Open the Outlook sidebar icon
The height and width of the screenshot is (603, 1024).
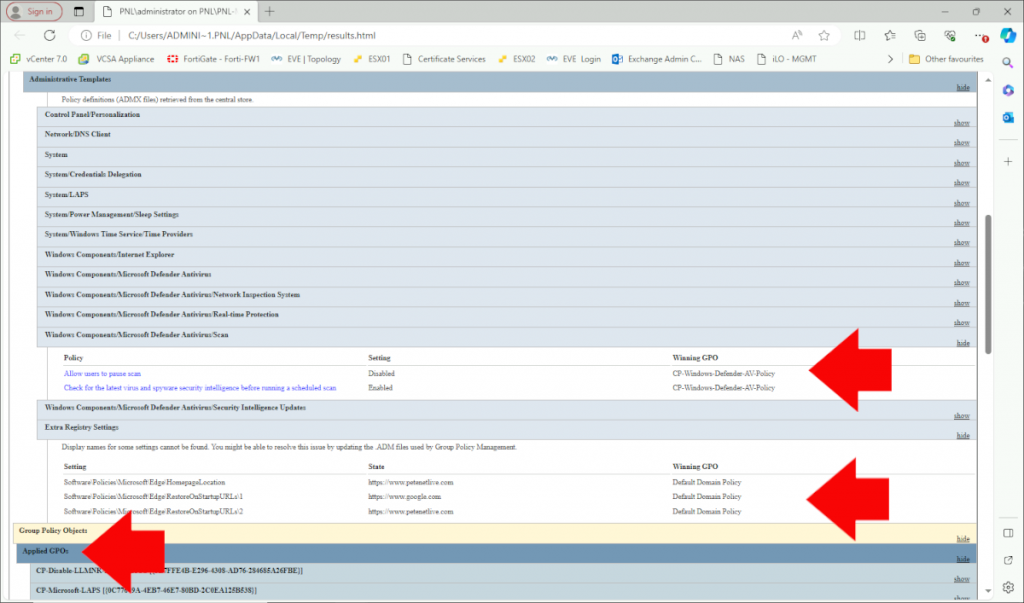(1008, 117)
